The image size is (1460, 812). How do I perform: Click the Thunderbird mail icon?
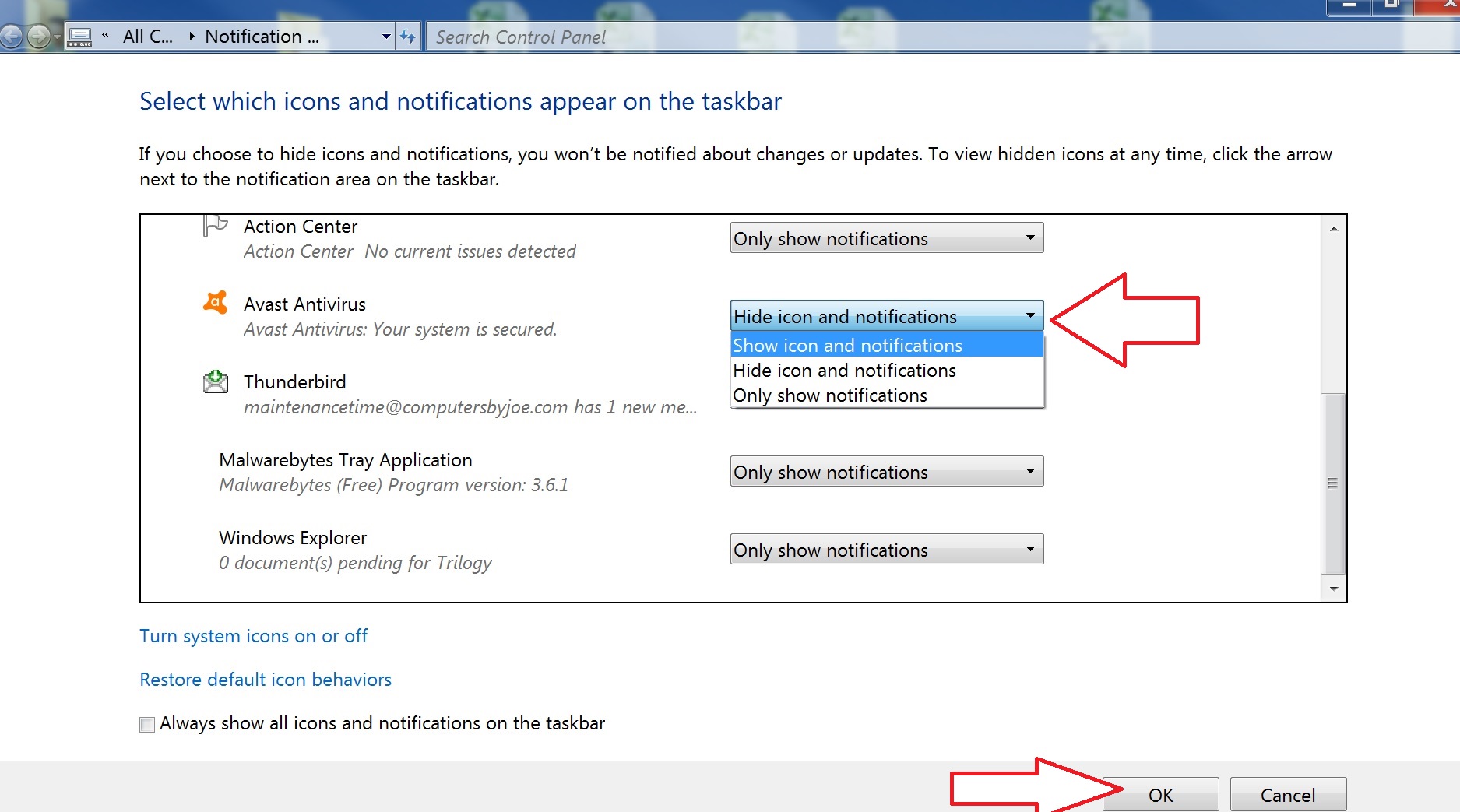click(215, 381)
